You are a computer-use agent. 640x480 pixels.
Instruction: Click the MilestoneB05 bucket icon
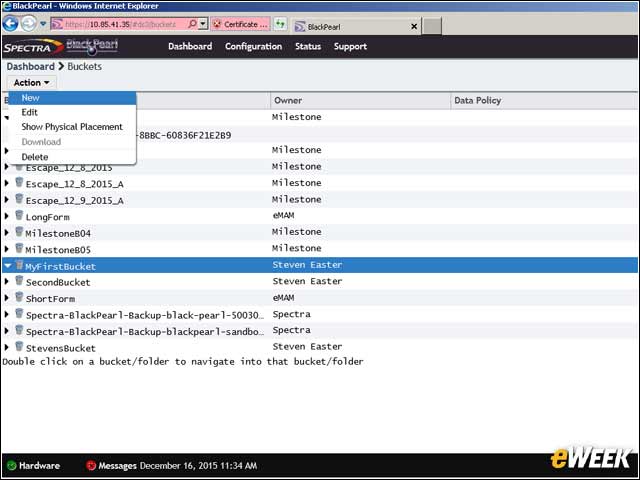[19, 248]
